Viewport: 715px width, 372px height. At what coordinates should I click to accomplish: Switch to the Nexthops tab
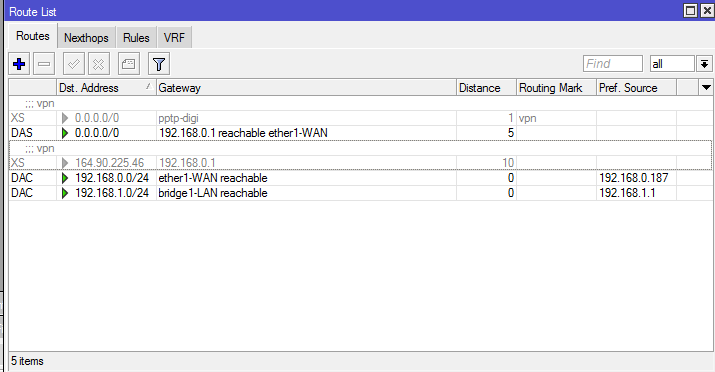(x=86, y=37)
